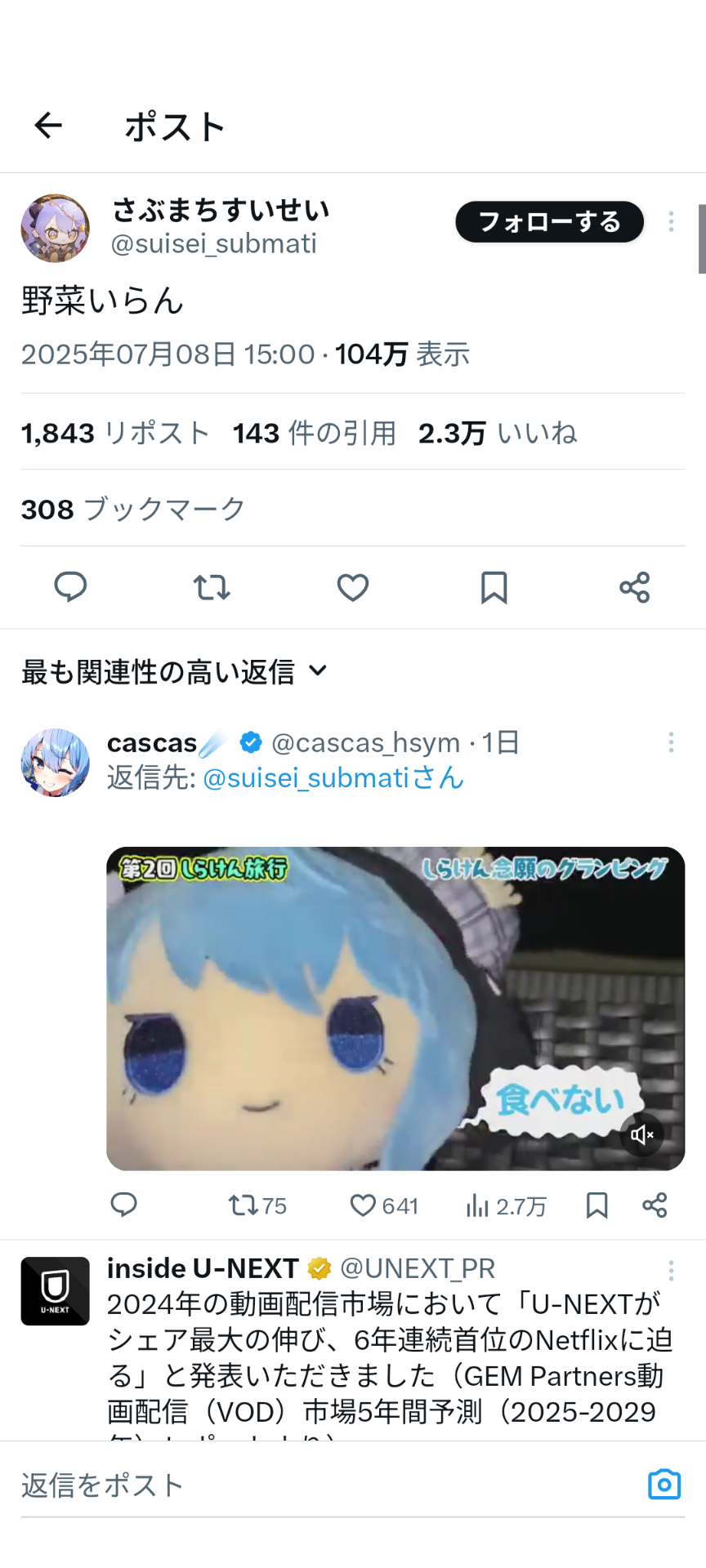The height and width of the screenshot is (1568, 706).
Task: View analytics for cascas reply 2.7万
Action: tap(506, 1205)
